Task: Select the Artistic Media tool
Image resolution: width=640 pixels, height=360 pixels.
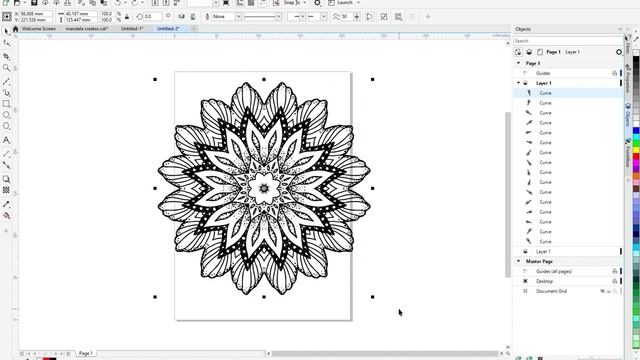Action: 6,93
